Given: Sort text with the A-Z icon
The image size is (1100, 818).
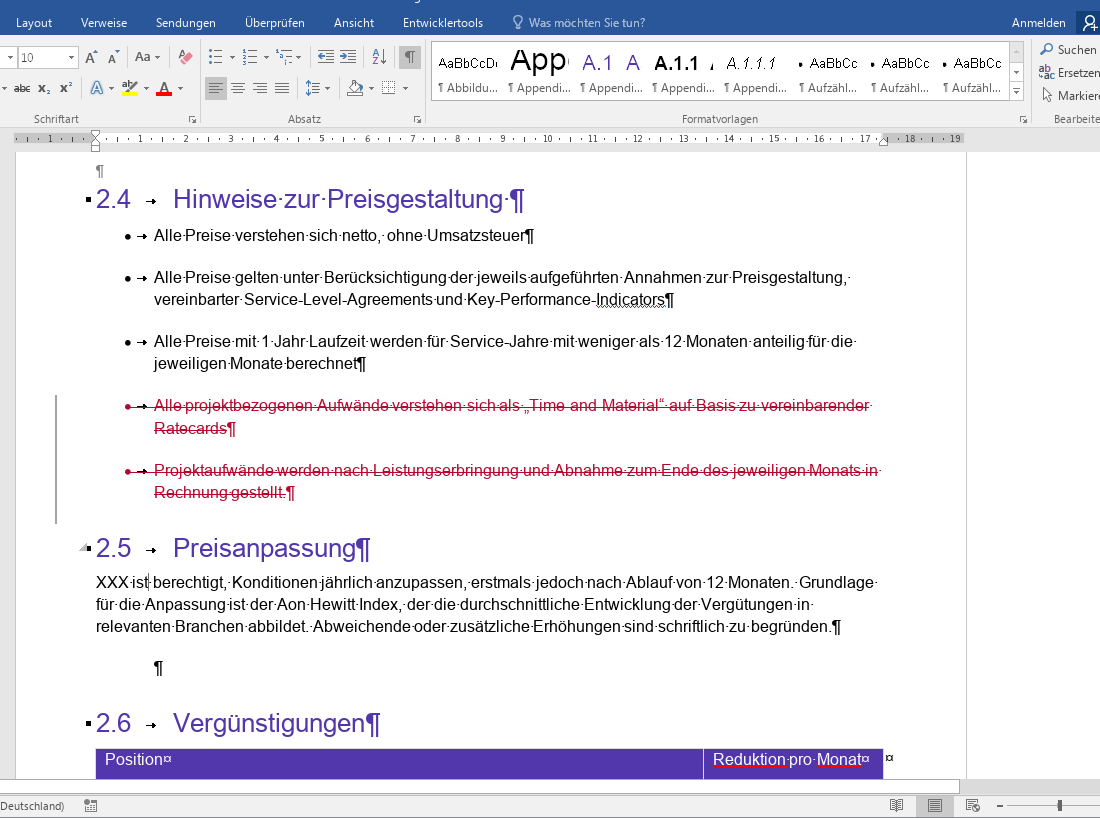Looking at the screenshot, I should coord(379,58).
